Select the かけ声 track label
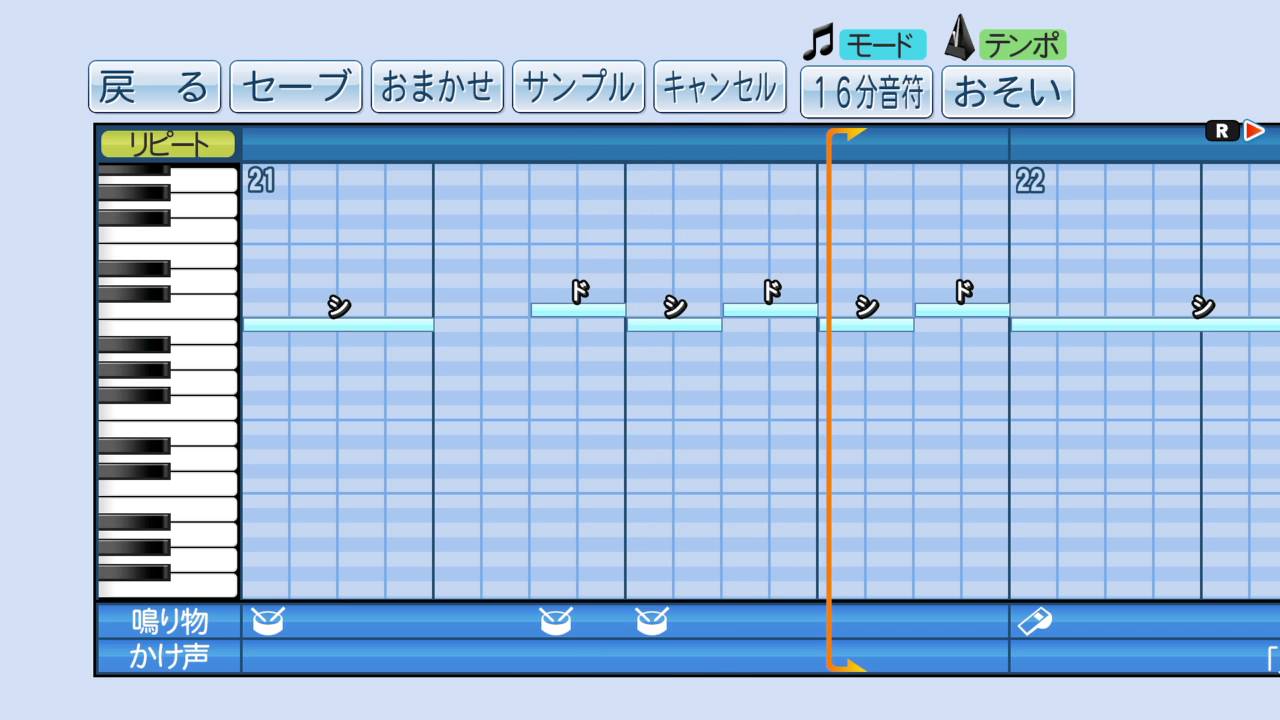The image size is (1280, 720). (x=169, y=657)
